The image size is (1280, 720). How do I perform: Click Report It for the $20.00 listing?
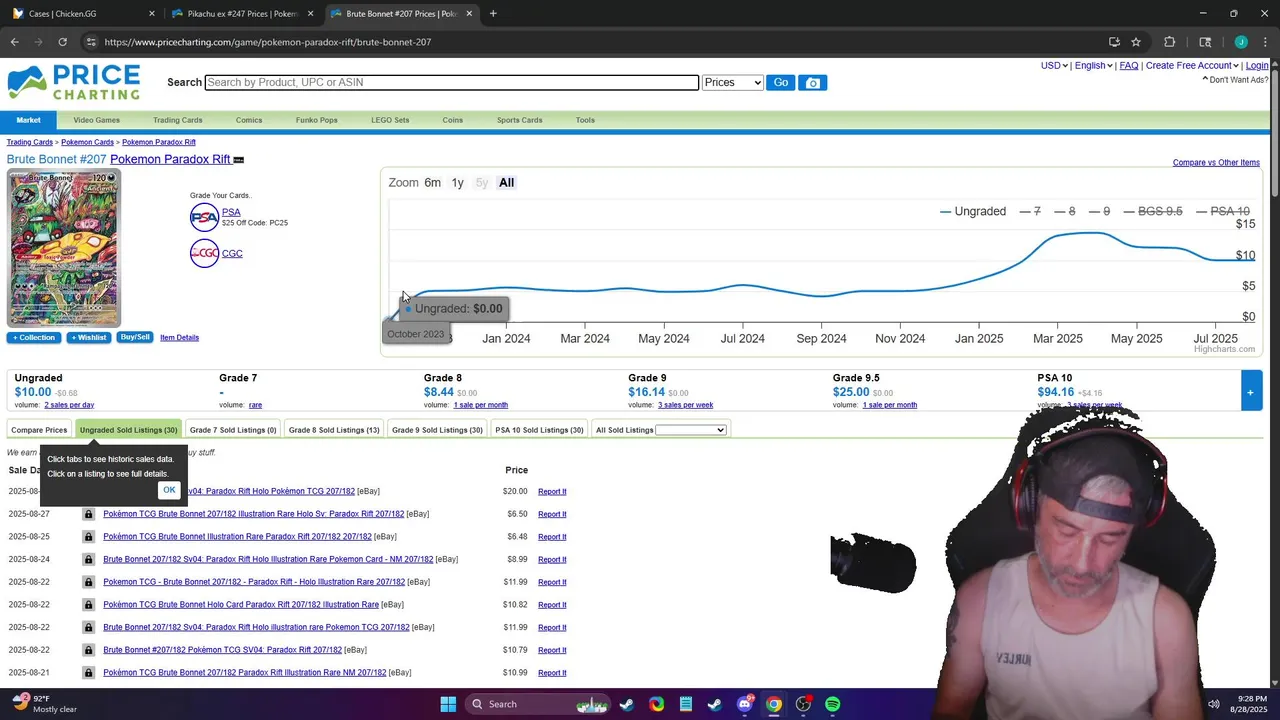pyautogui.click(x=552, y=492)
